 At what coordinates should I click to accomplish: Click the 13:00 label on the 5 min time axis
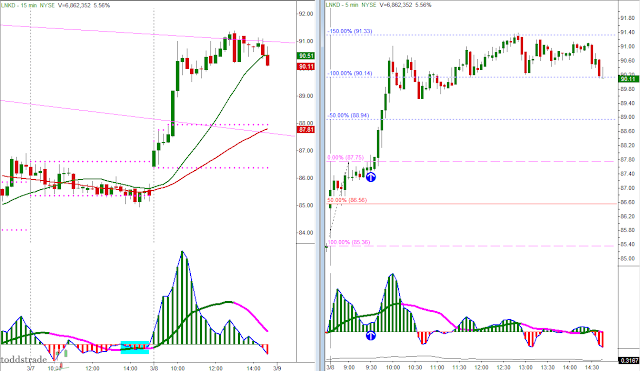[x=525, y=367]
